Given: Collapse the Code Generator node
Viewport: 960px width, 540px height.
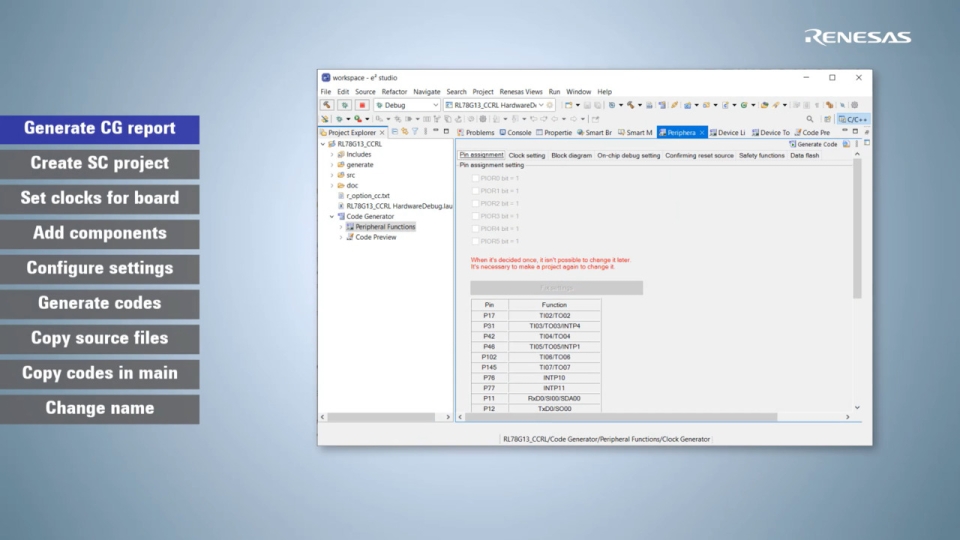Looking at the screenshot, I should click(332, 217).
